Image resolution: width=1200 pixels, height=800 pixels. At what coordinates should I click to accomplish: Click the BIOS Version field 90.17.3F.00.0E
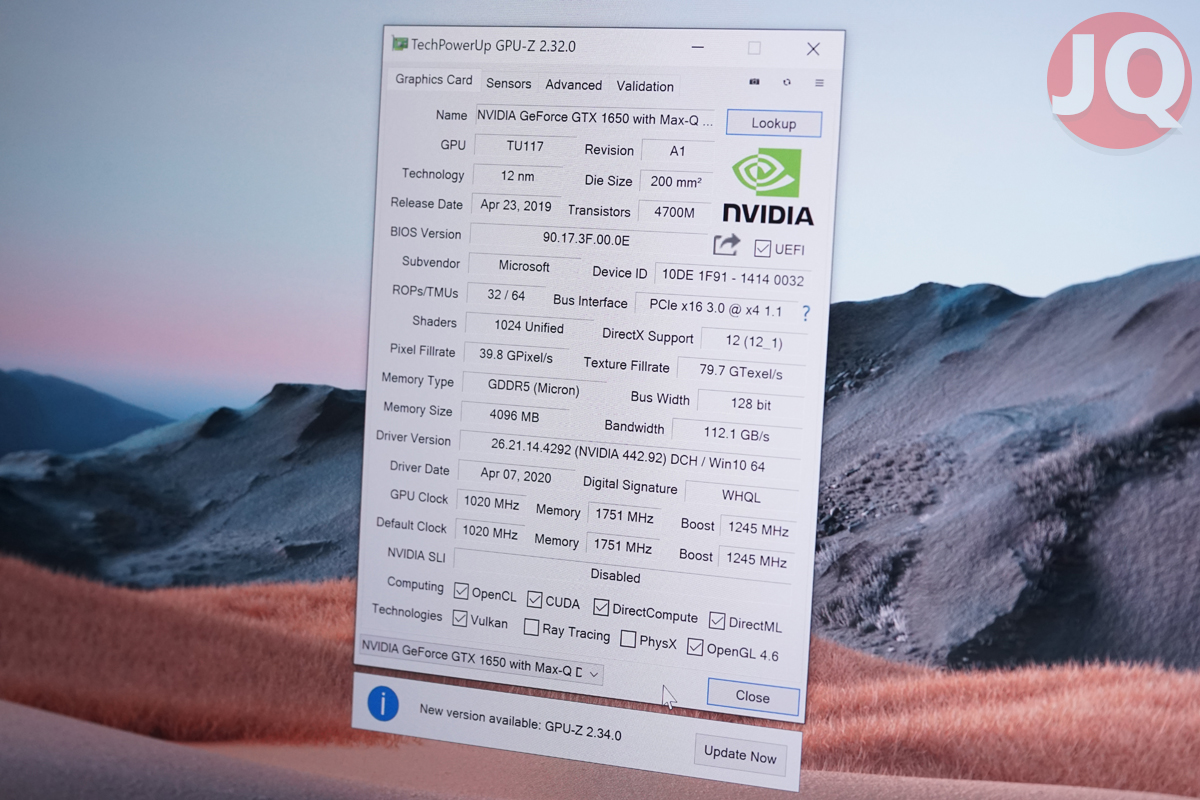[588, 239]
